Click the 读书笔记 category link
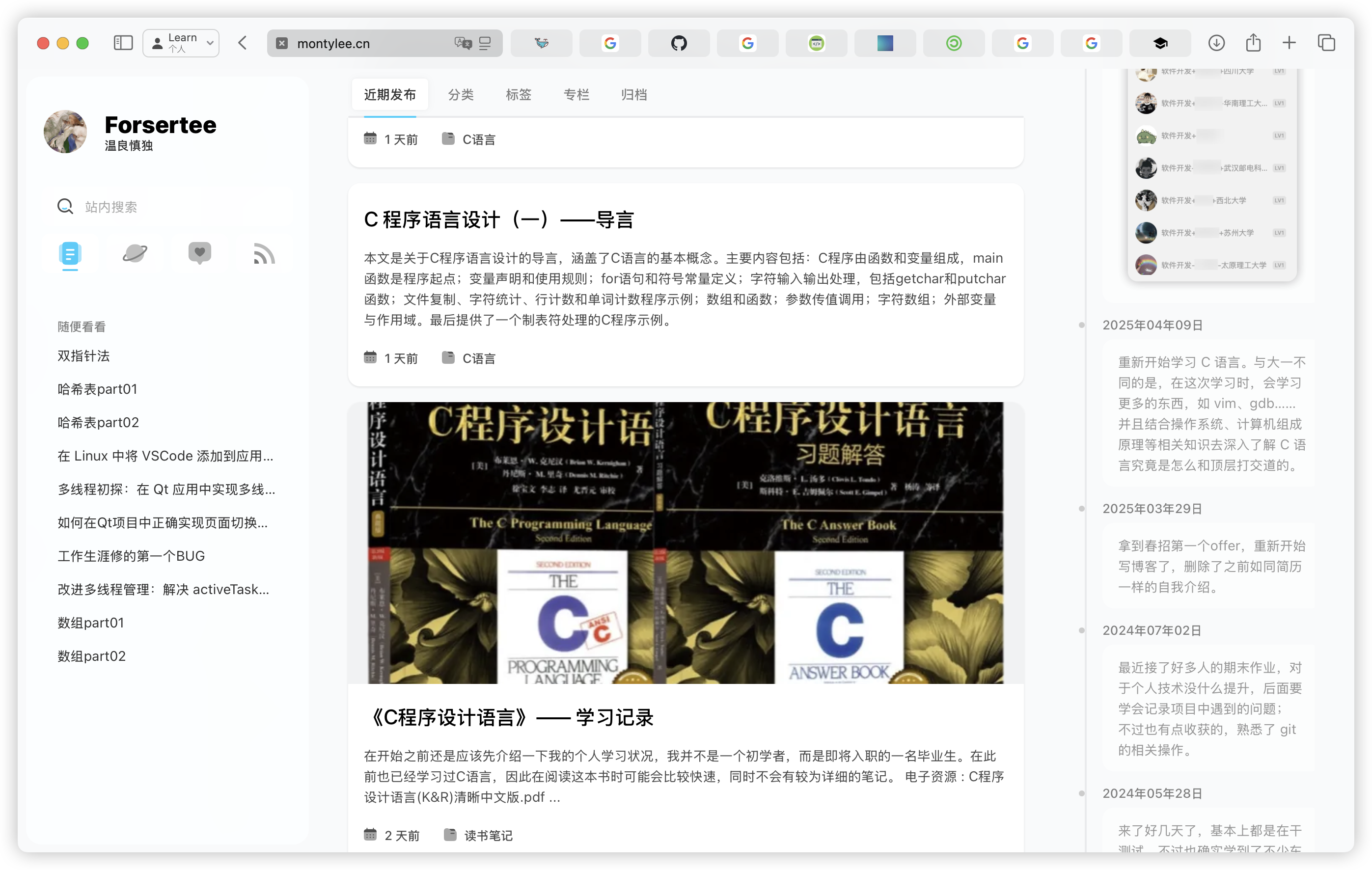This screenshot has height=870, width=1372. pos(488,835)
